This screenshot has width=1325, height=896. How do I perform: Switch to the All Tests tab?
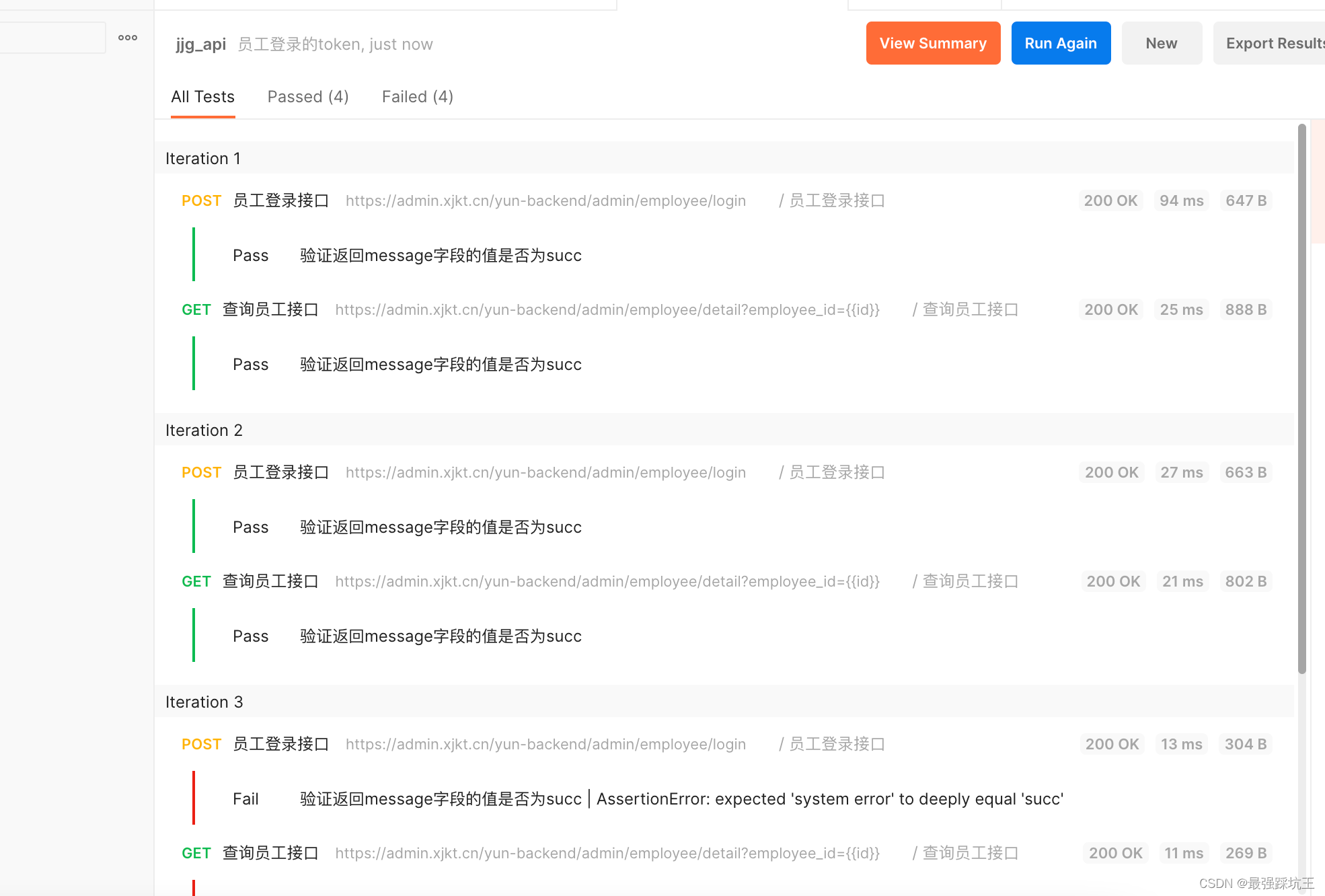click(x=202, y=97)
